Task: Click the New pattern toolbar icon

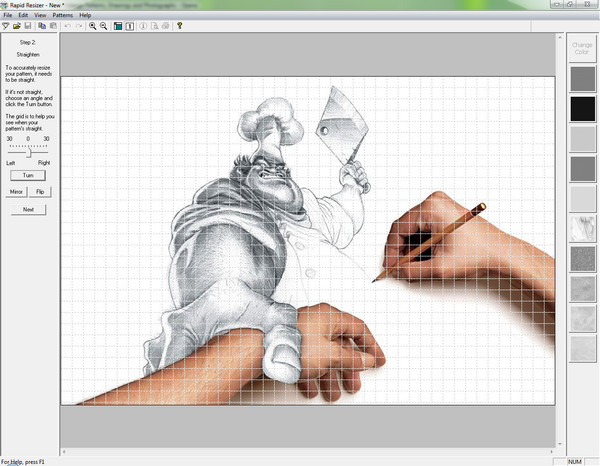Action: 6,26
